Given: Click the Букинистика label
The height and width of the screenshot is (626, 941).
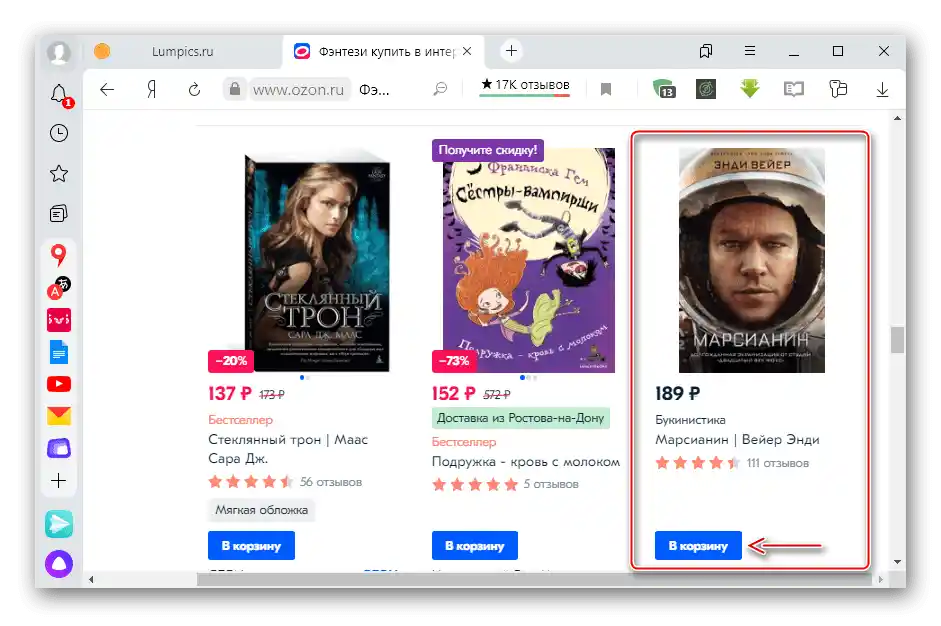Looking at the screenshot, I should tap(690, 420).
